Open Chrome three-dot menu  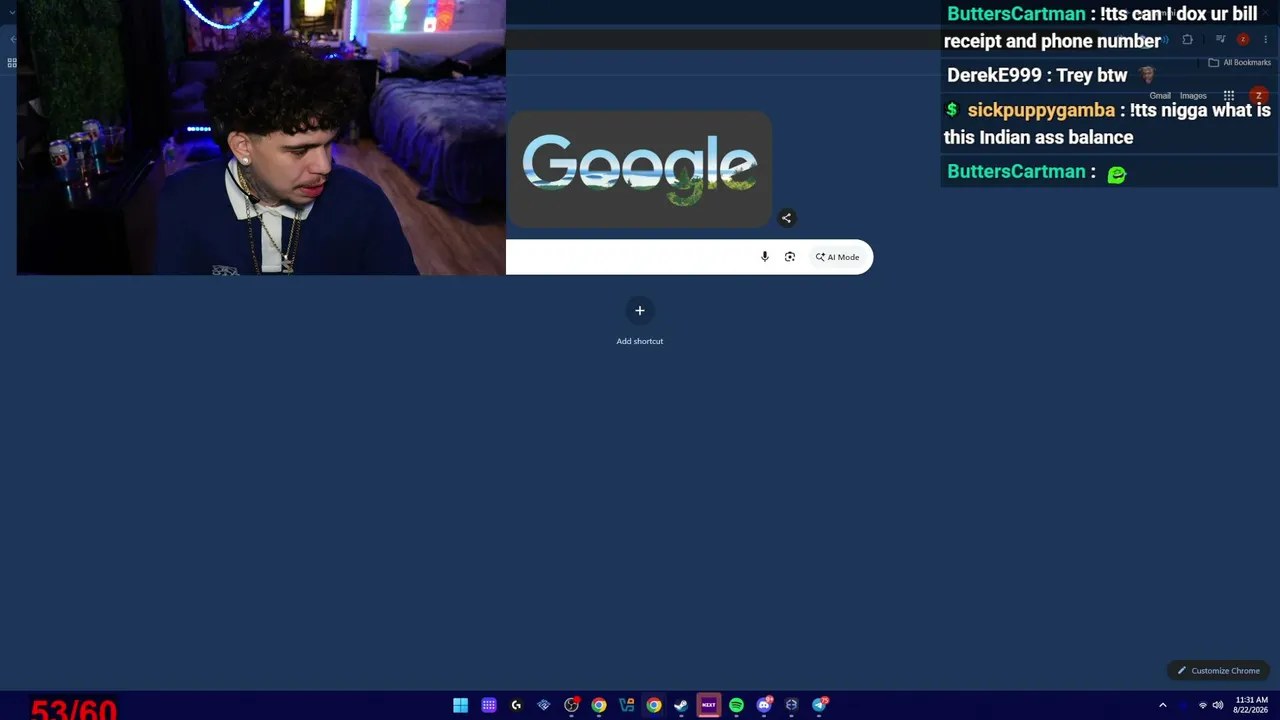pos(1265,40)
